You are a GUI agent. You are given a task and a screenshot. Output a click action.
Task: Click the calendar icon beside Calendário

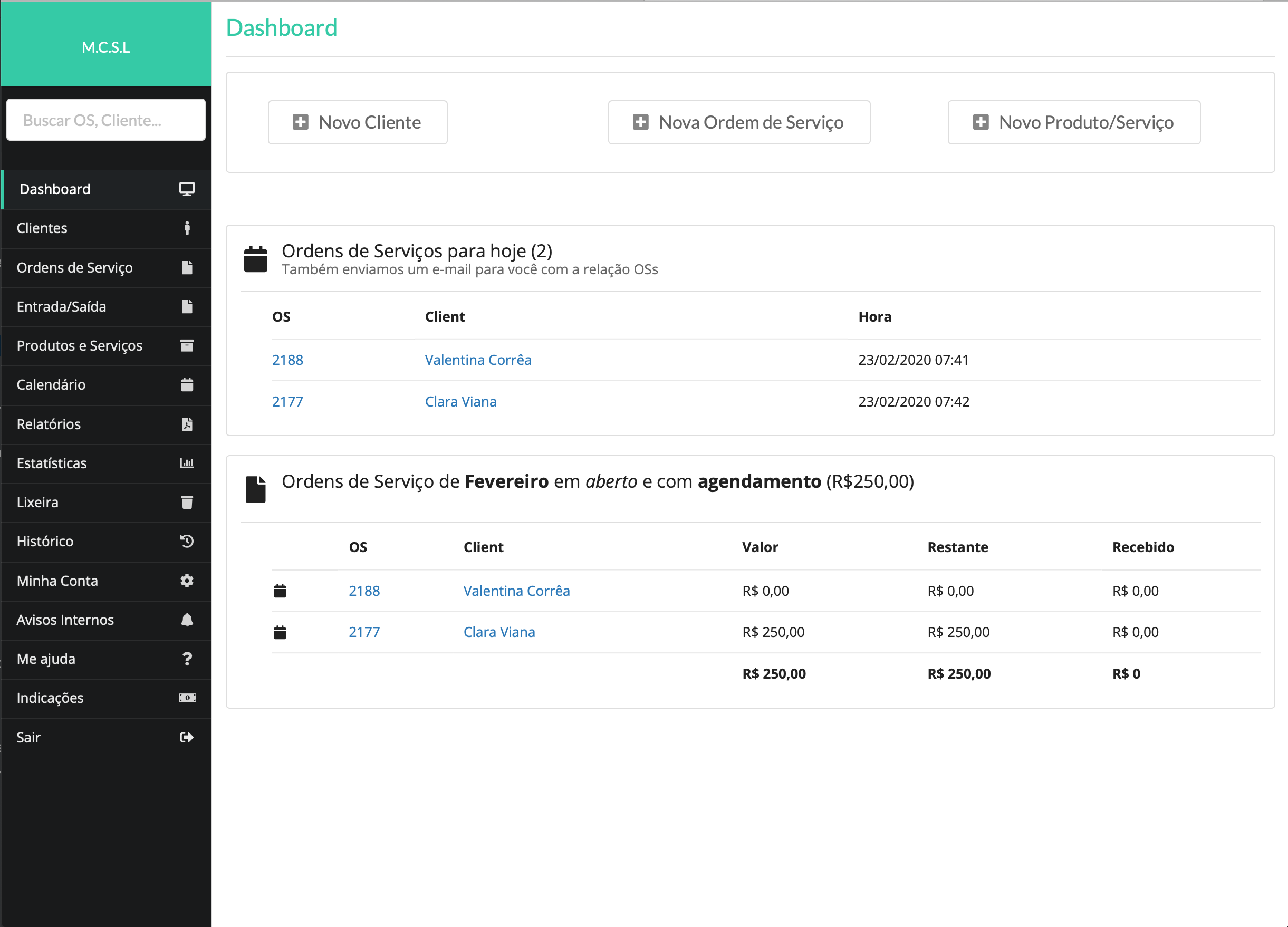187,385
